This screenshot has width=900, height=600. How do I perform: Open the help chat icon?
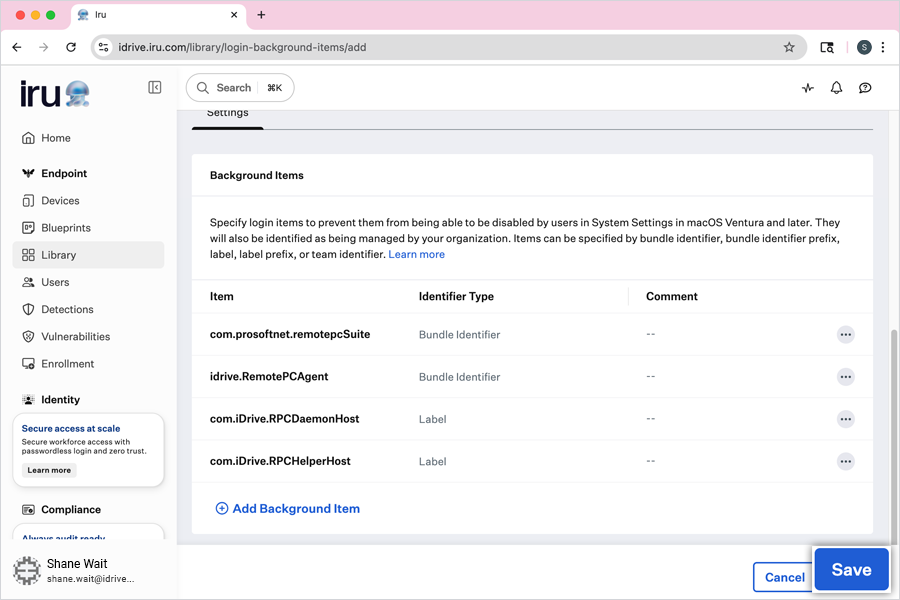click(x=866, y=88)
